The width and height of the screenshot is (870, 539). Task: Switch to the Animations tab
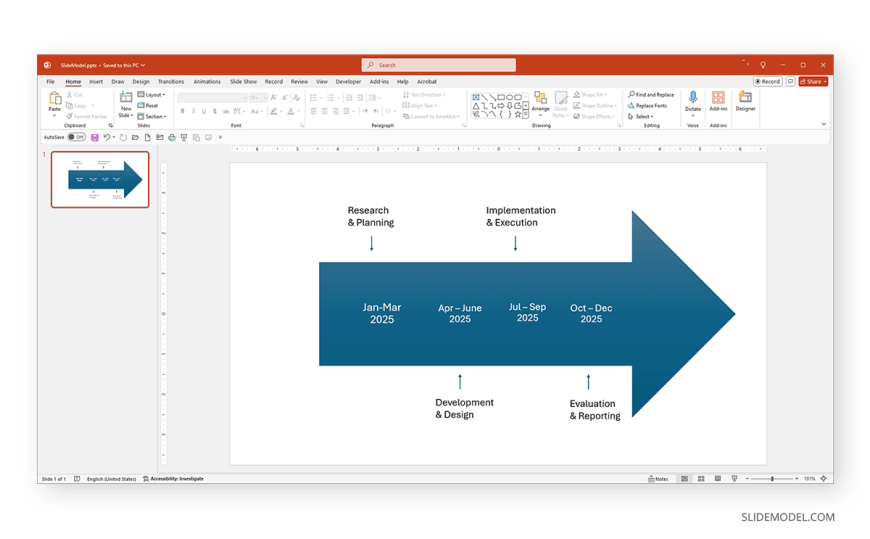[206, 82]
